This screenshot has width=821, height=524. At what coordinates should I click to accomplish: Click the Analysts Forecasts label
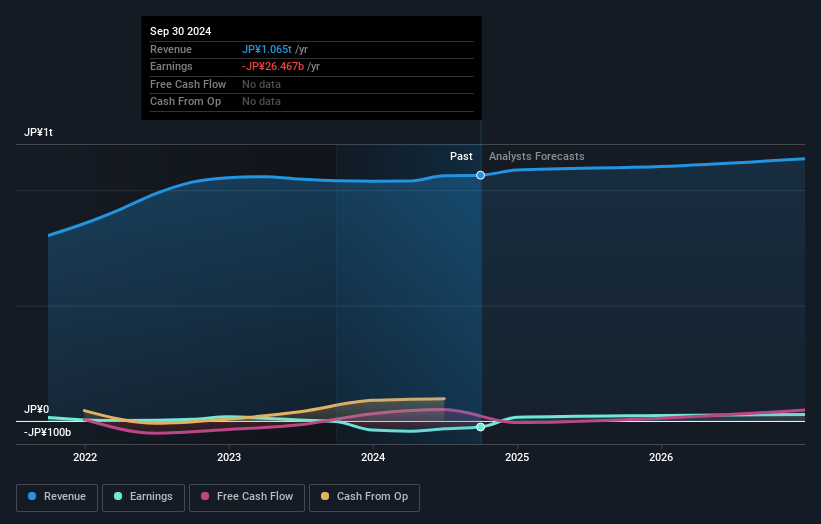coord(537,157)
